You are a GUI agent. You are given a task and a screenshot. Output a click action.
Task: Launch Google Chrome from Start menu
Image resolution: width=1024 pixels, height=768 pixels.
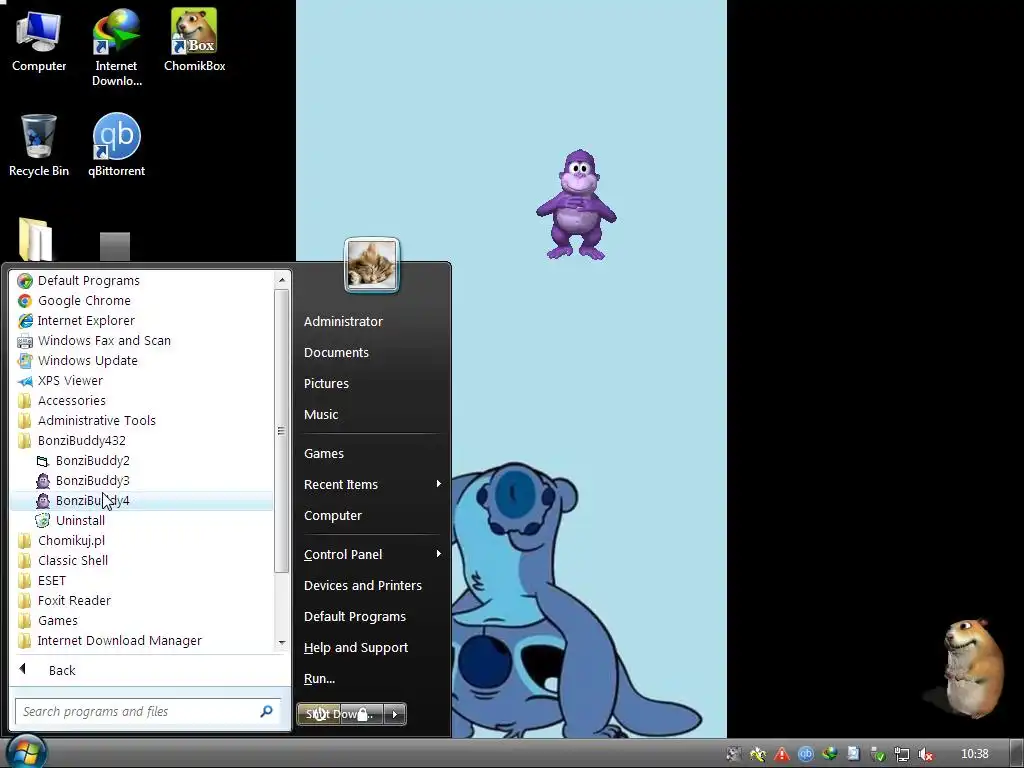142,300
